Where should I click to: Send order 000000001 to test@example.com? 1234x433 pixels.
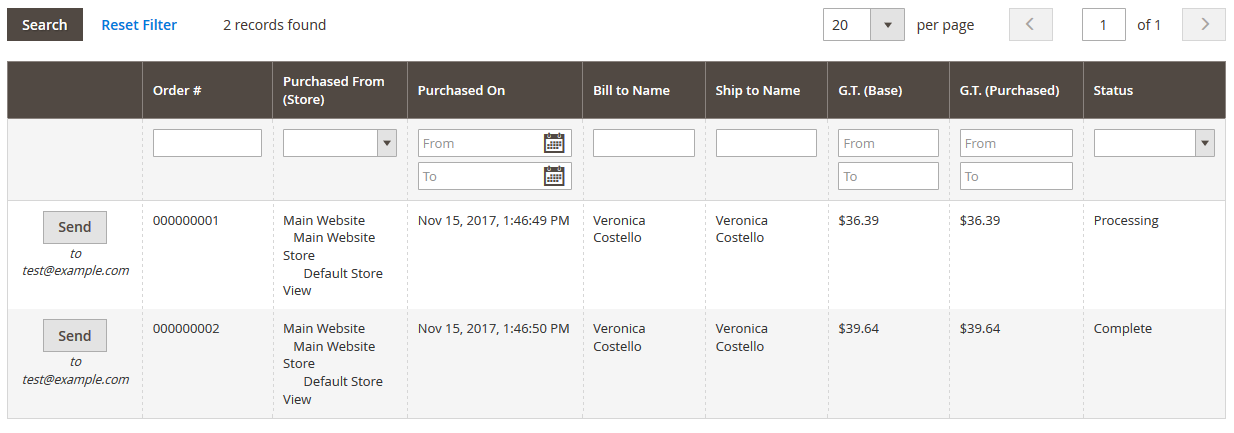[75, 227]
